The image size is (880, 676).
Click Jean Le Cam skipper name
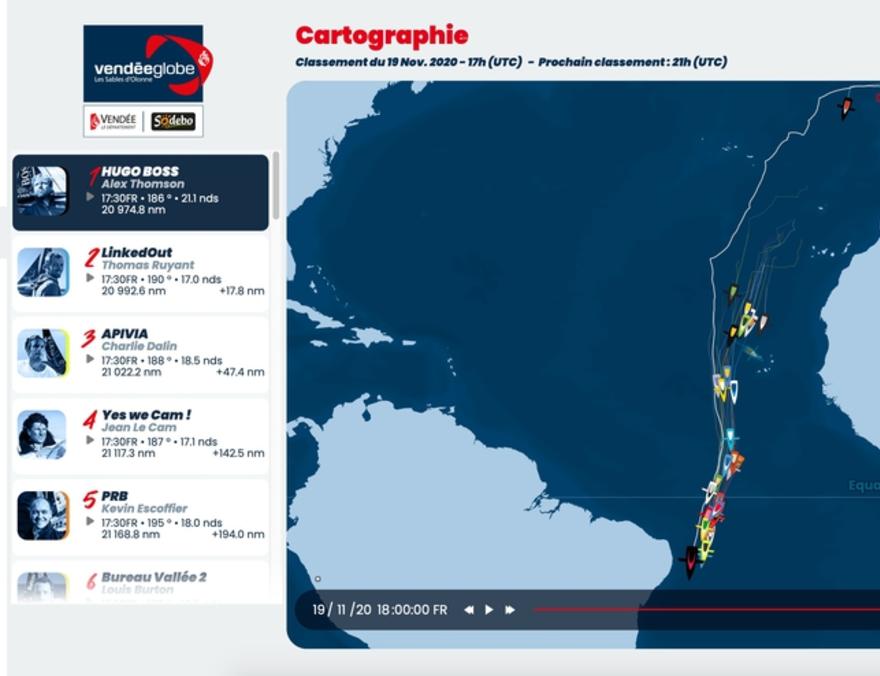point(139,427)
